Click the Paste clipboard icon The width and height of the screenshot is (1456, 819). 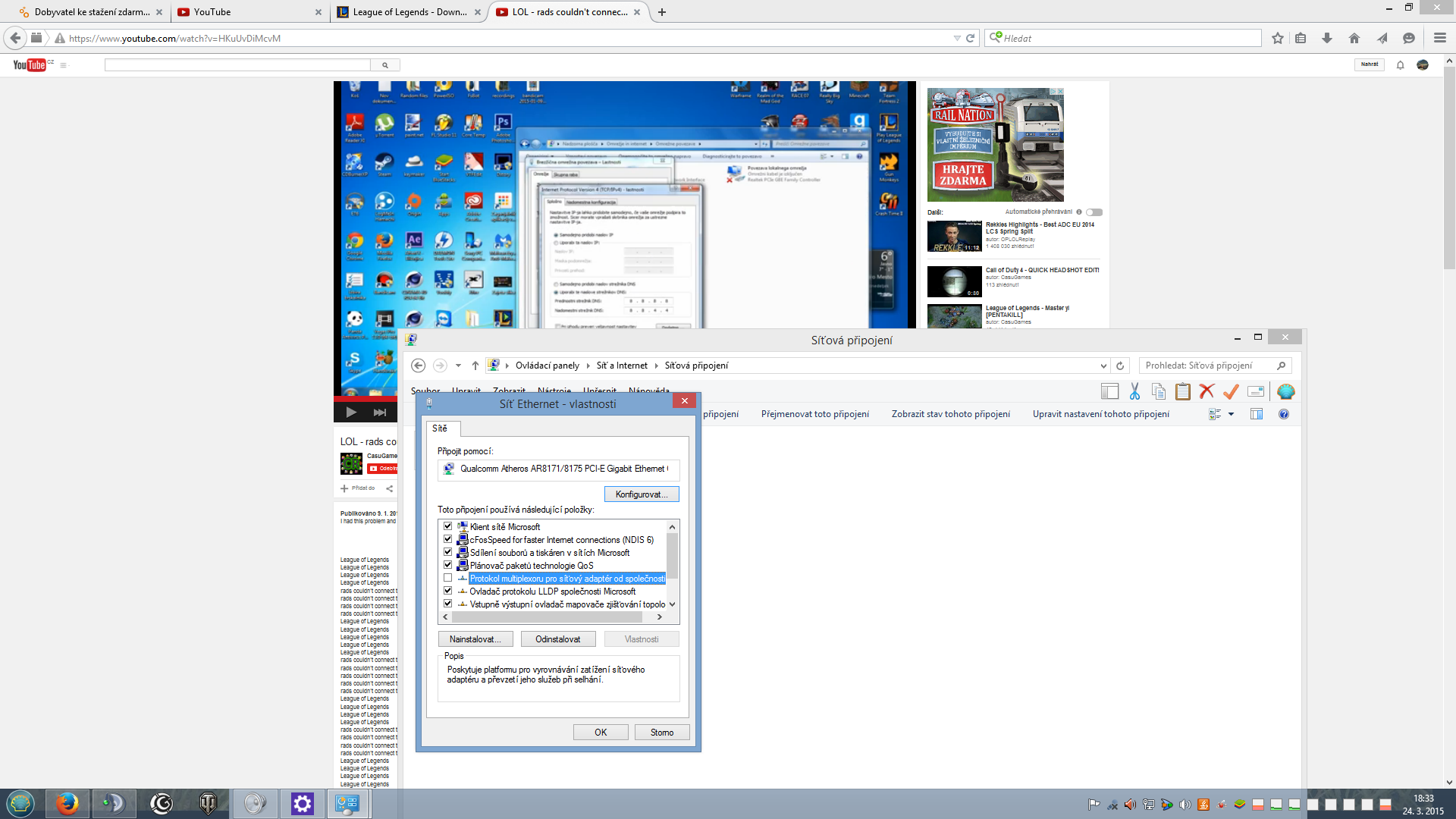click(x=1182, y=391)
